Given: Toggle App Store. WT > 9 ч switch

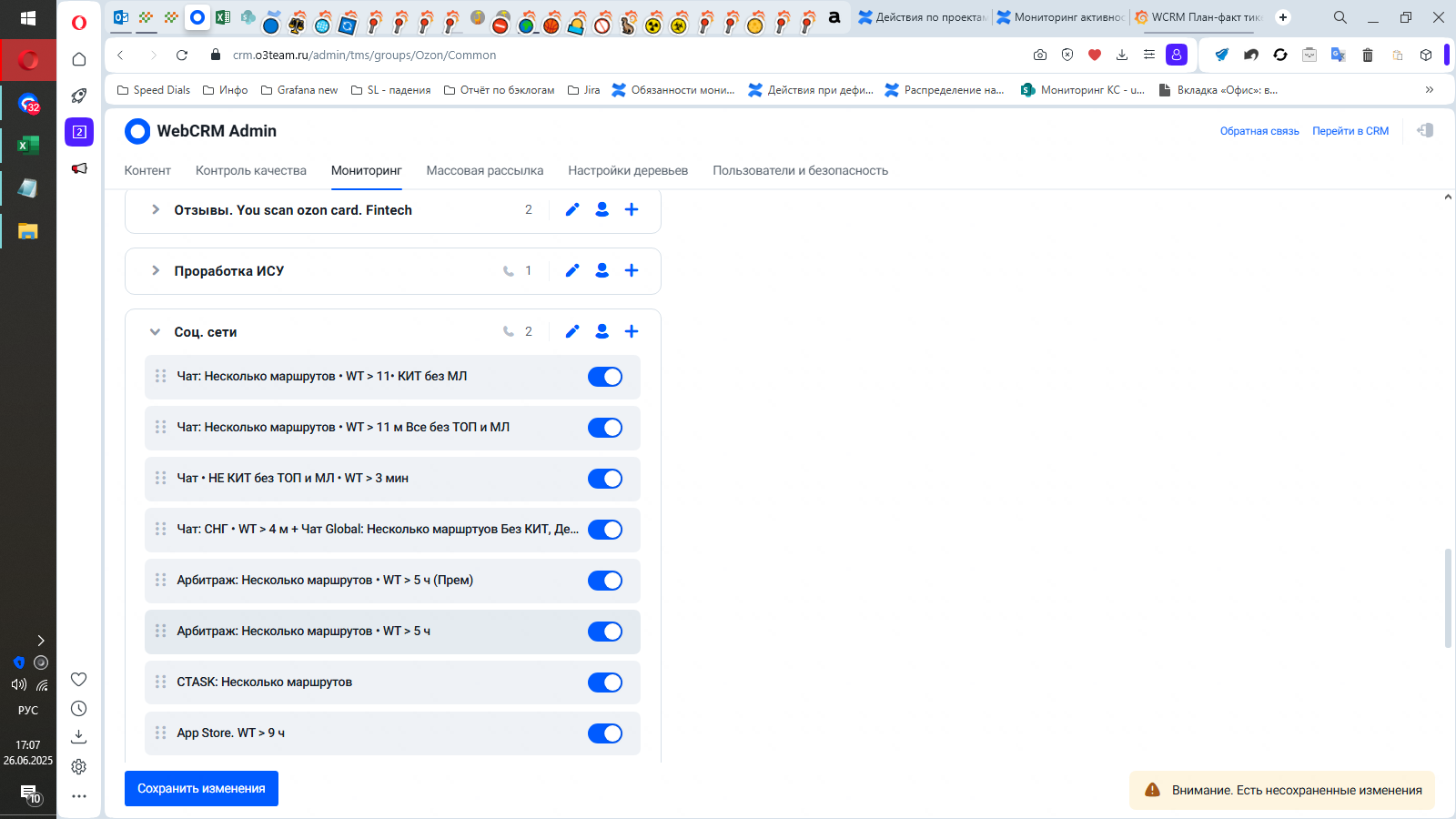Looking at the screenshot, I should tap(605, 733).
